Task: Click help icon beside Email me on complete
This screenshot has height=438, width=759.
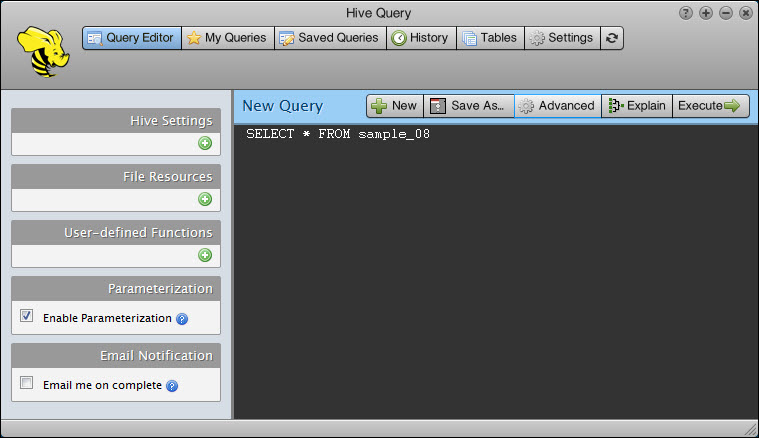Action: coord(172,386)
